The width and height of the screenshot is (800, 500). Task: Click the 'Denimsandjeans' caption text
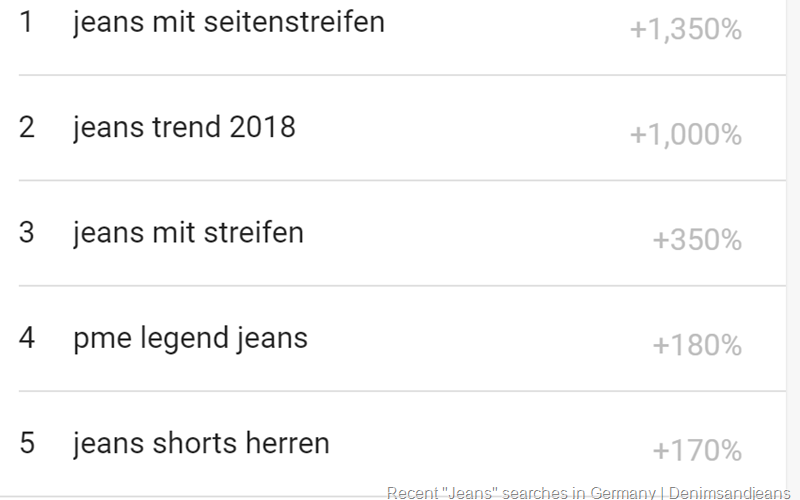tap(729, 493)
